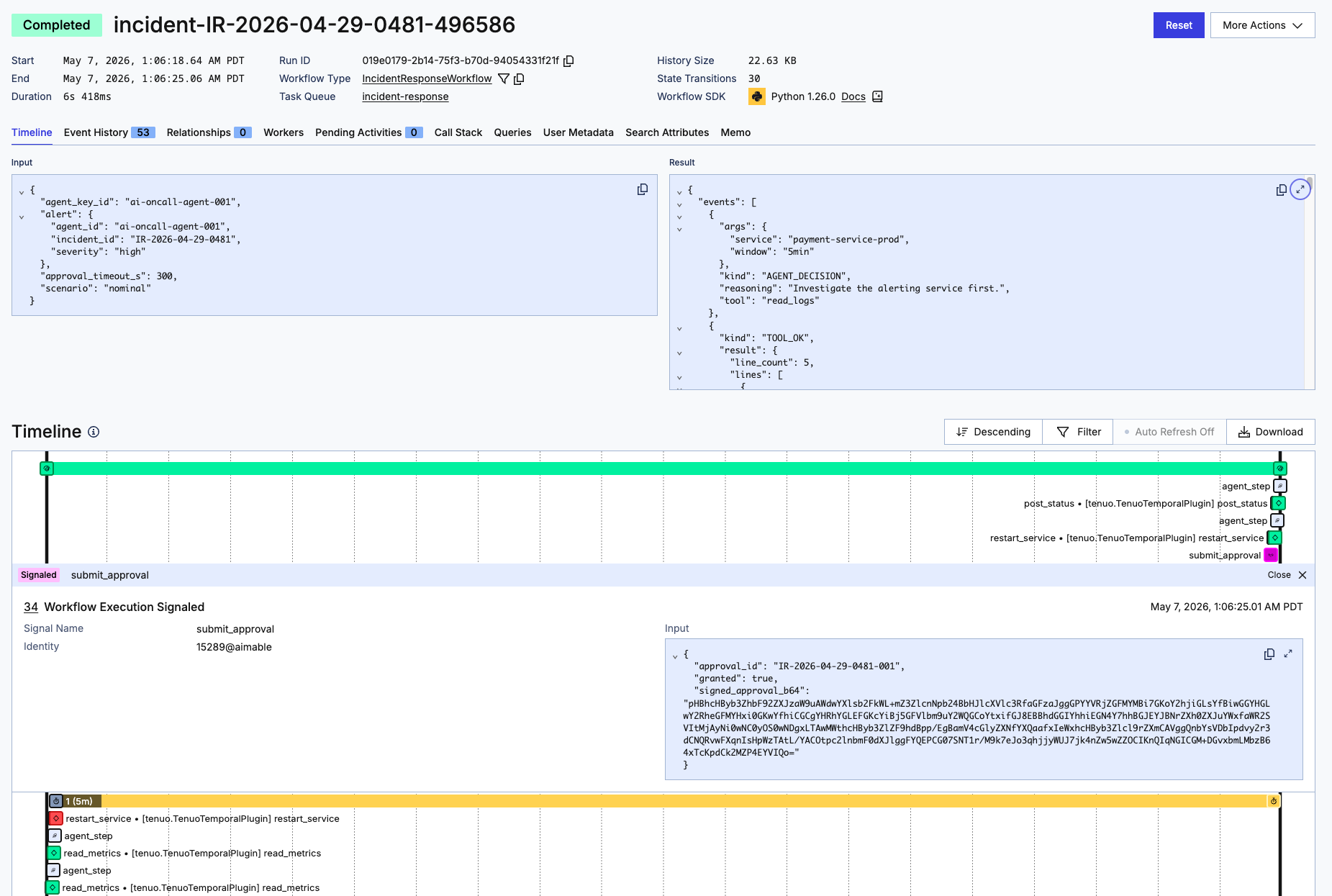Viewport: 1332px width, 896px height.
Task: Open the Workers tab
Action: (x=284, y=132)
